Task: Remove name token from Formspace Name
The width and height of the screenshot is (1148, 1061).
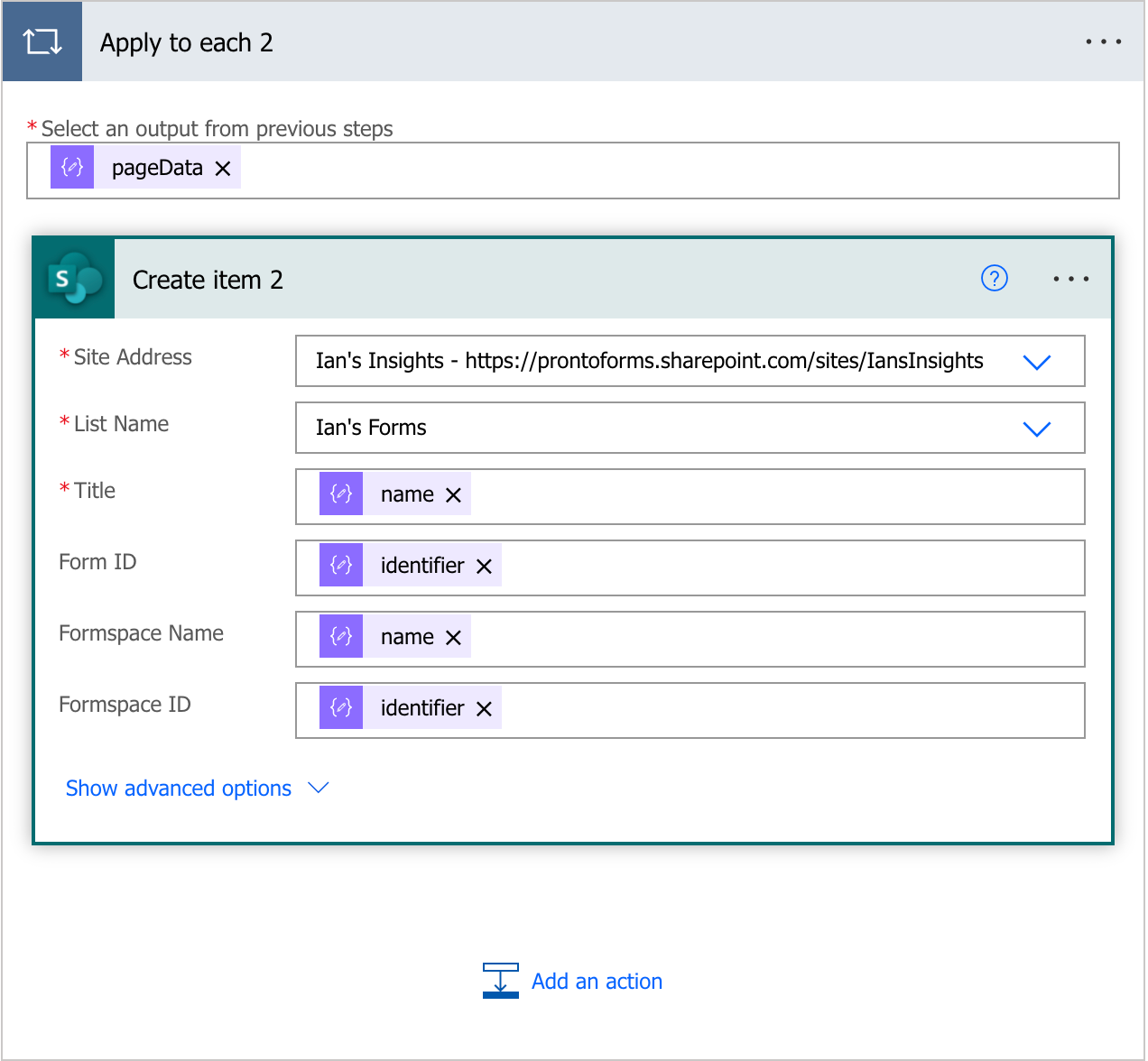Action: (453, 638)
